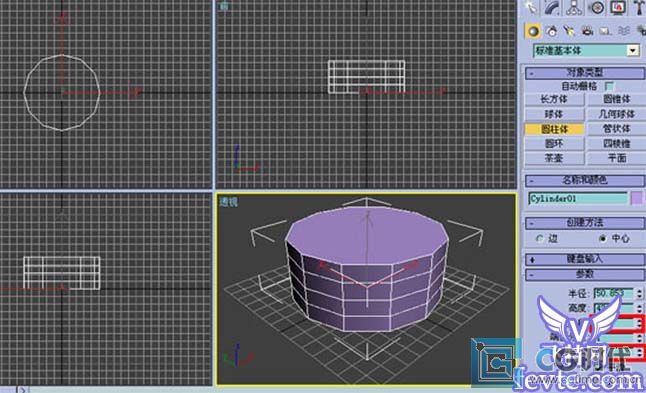Select the Space Warps category icon
This screenshot has width=646, height=393.
click(x=624, y=31)
